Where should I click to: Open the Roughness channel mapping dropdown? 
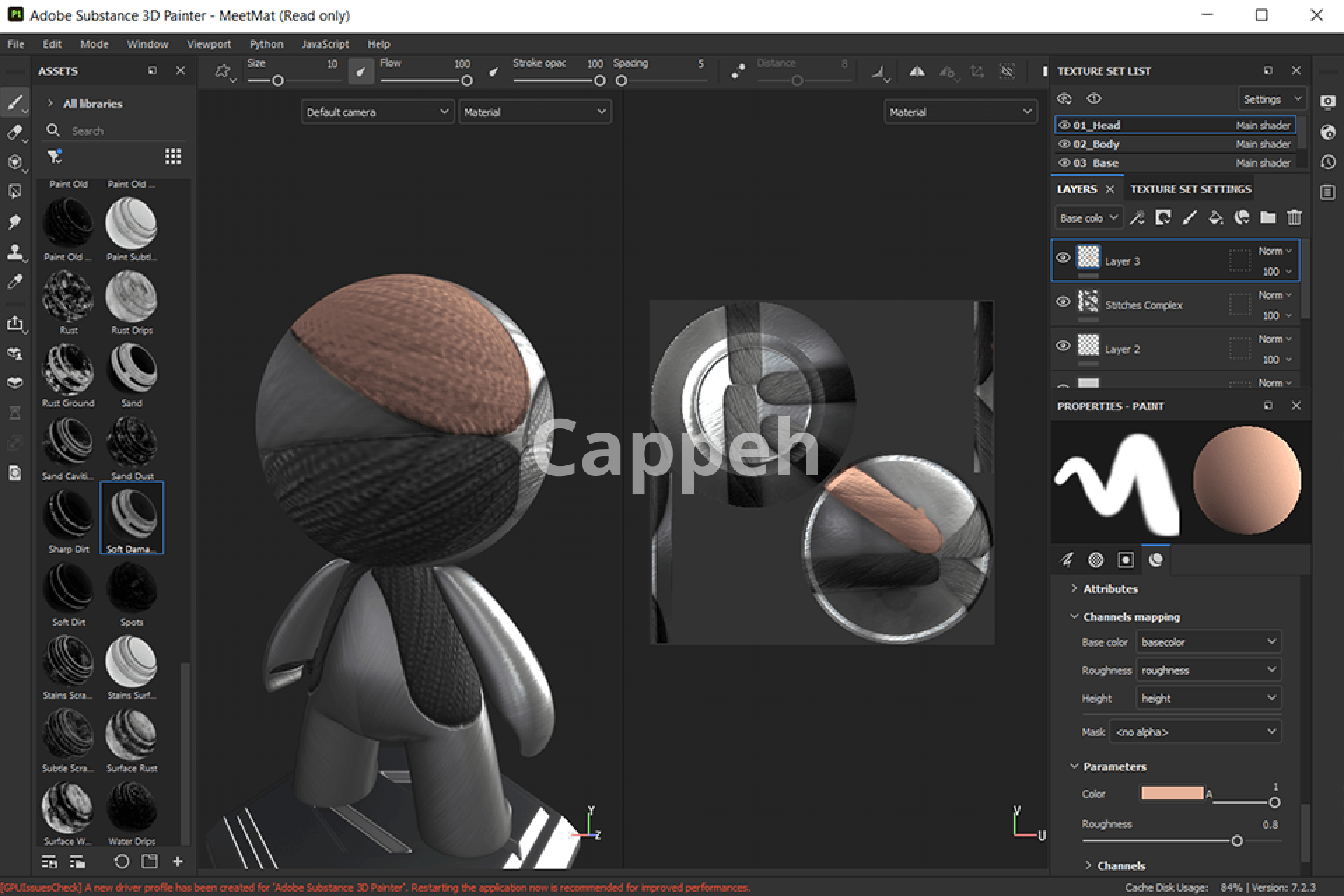click(1208, 671)
